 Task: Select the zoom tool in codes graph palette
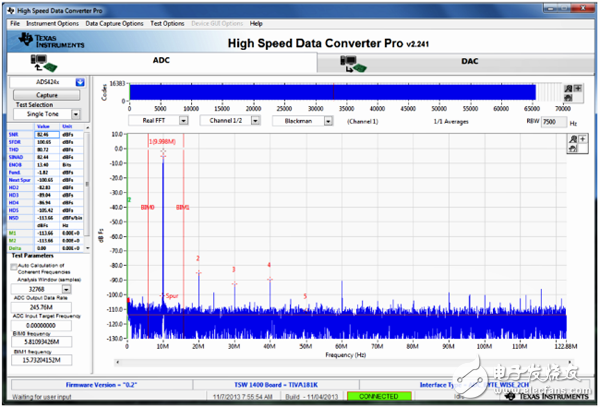(569, 89)
